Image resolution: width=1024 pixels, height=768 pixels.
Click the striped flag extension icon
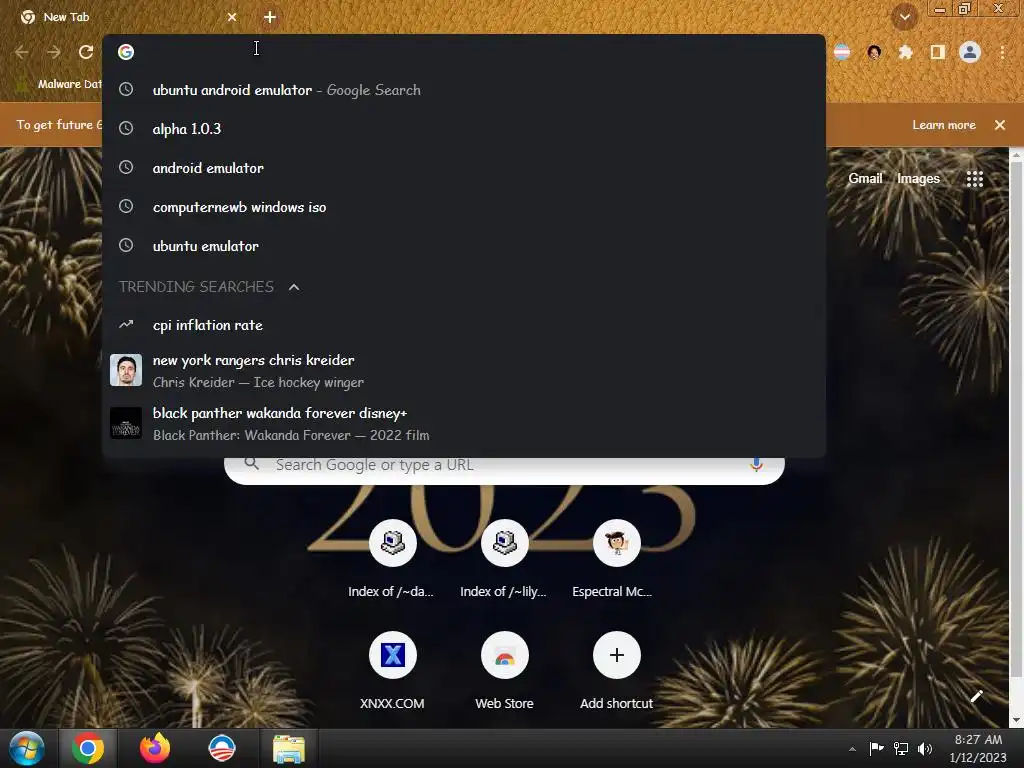(x=842, y=52)
